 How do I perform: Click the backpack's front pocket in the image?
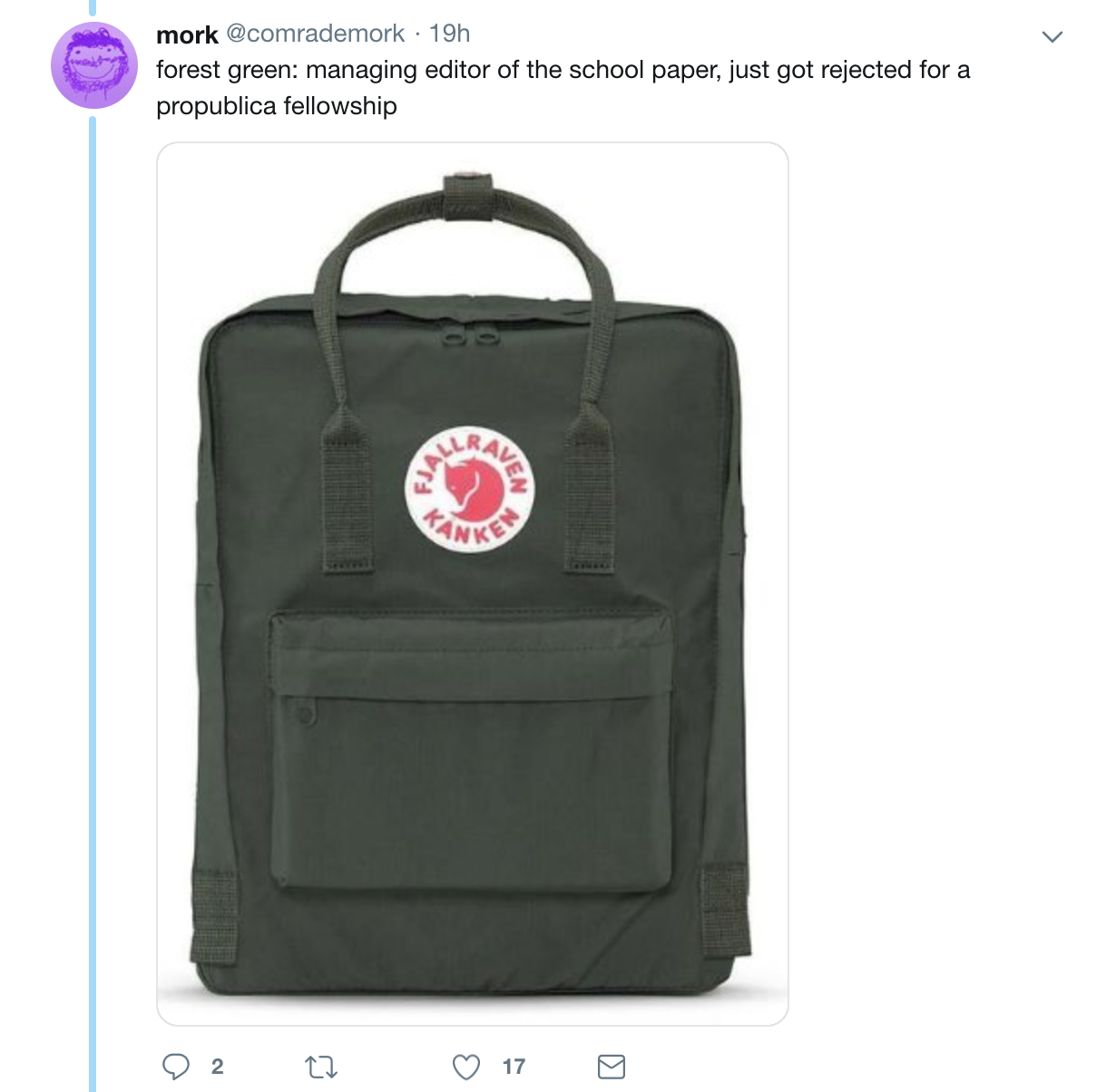click(472, 748)
